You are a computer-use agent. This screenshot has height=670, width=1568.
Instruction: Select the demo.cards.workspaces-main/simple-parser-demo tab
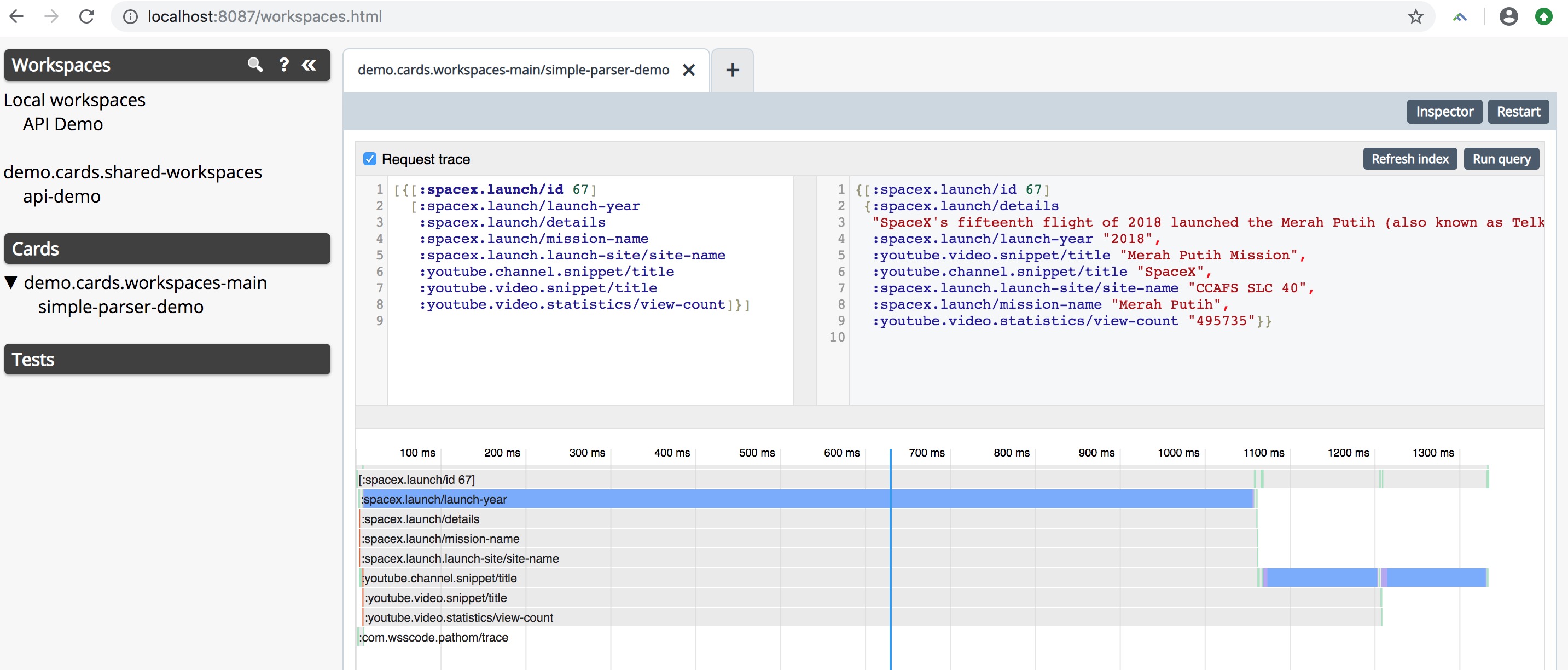coord(513,70)
